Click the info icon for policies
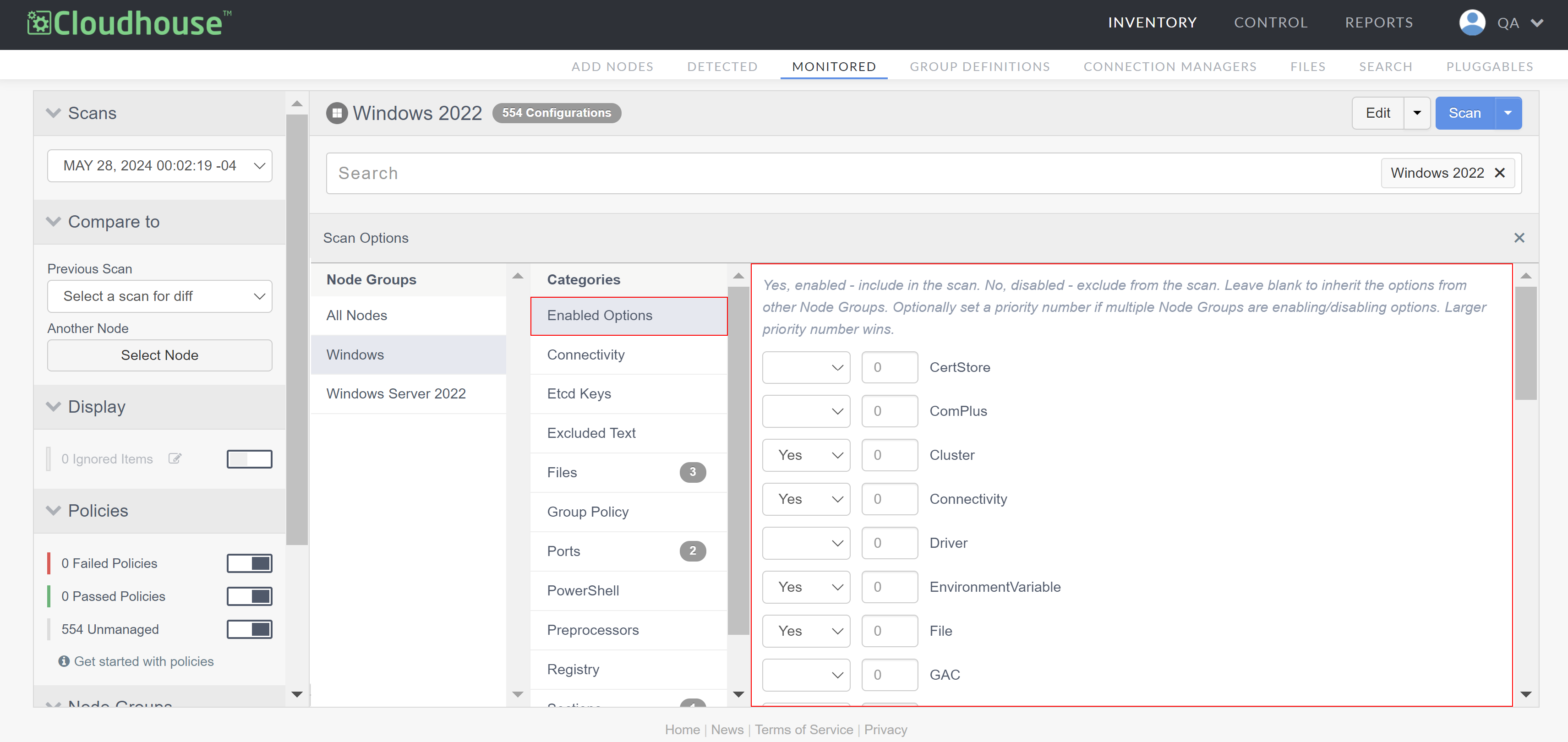1568x742 pixels. (64, 661)
